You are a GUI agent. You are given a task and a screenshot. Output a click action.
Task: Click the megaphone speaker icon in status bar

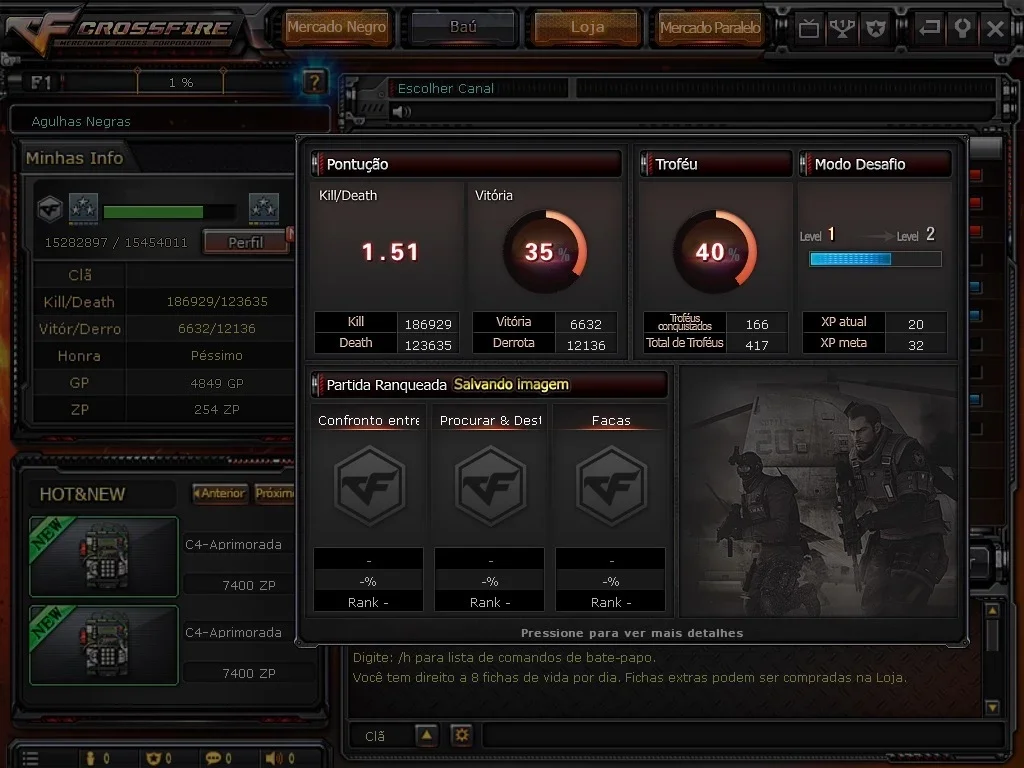(274, 758)
